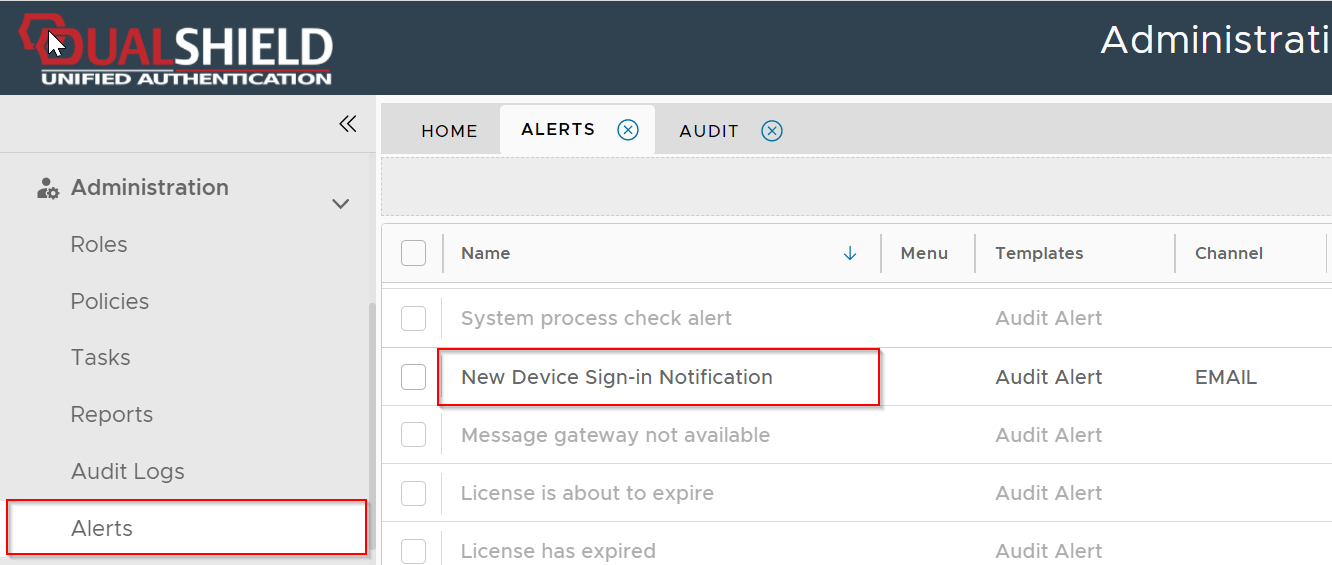The height and width of the screenshot is (565, 1332).
Task: Close the AUDIT tab
Action: tap(772, 131)
